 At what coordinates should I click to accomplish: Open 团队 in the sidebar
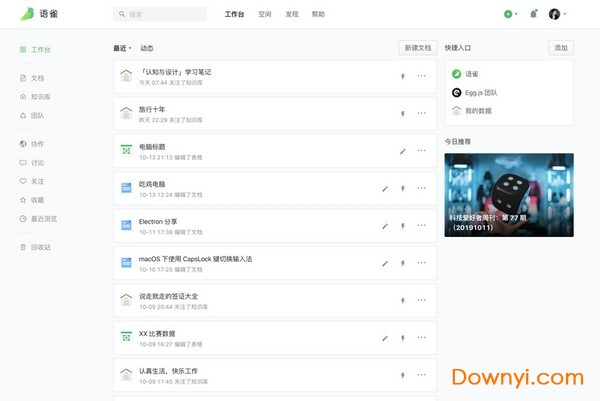coord(32,116)
